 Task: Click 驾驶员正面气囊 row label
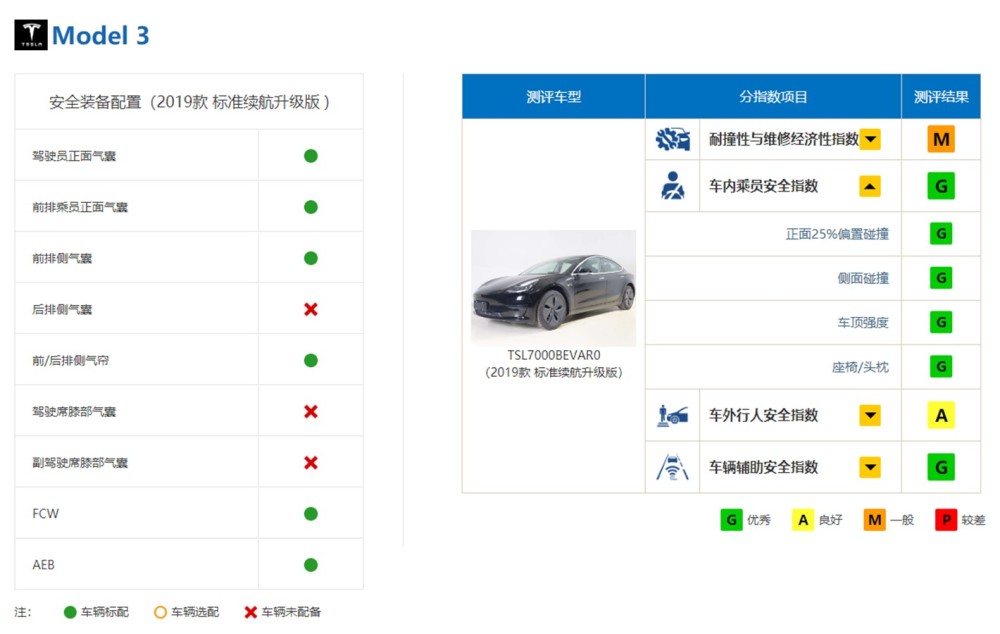(74, 156)
